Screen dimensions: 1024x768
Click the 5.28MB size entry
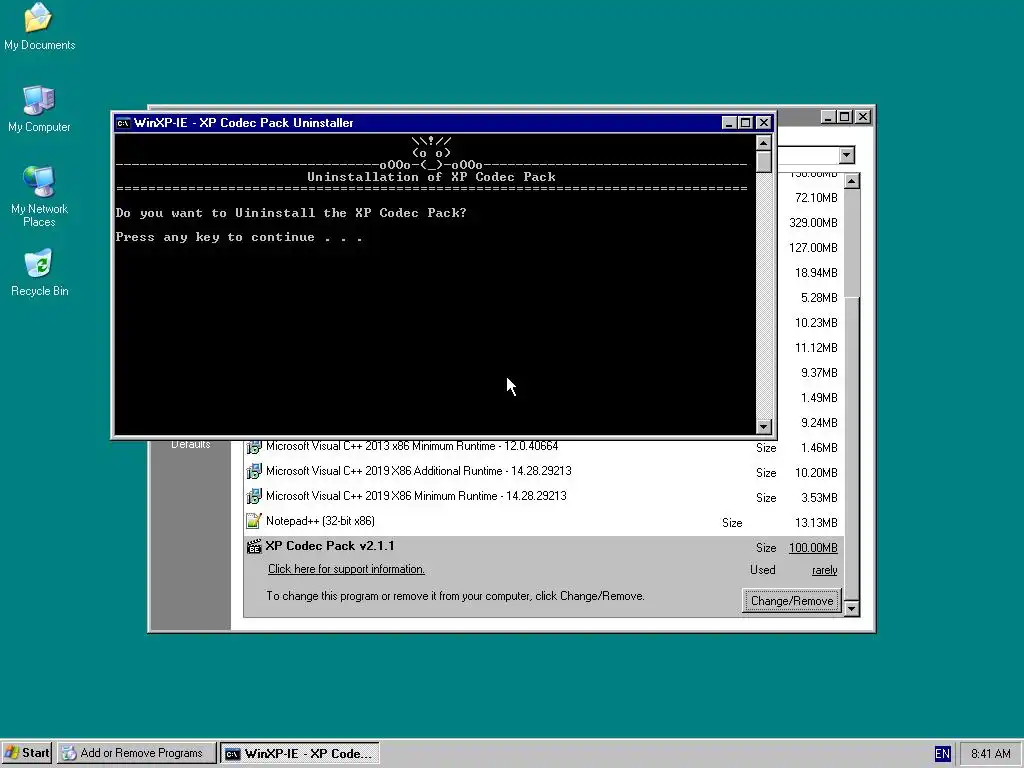click(819, 298)
